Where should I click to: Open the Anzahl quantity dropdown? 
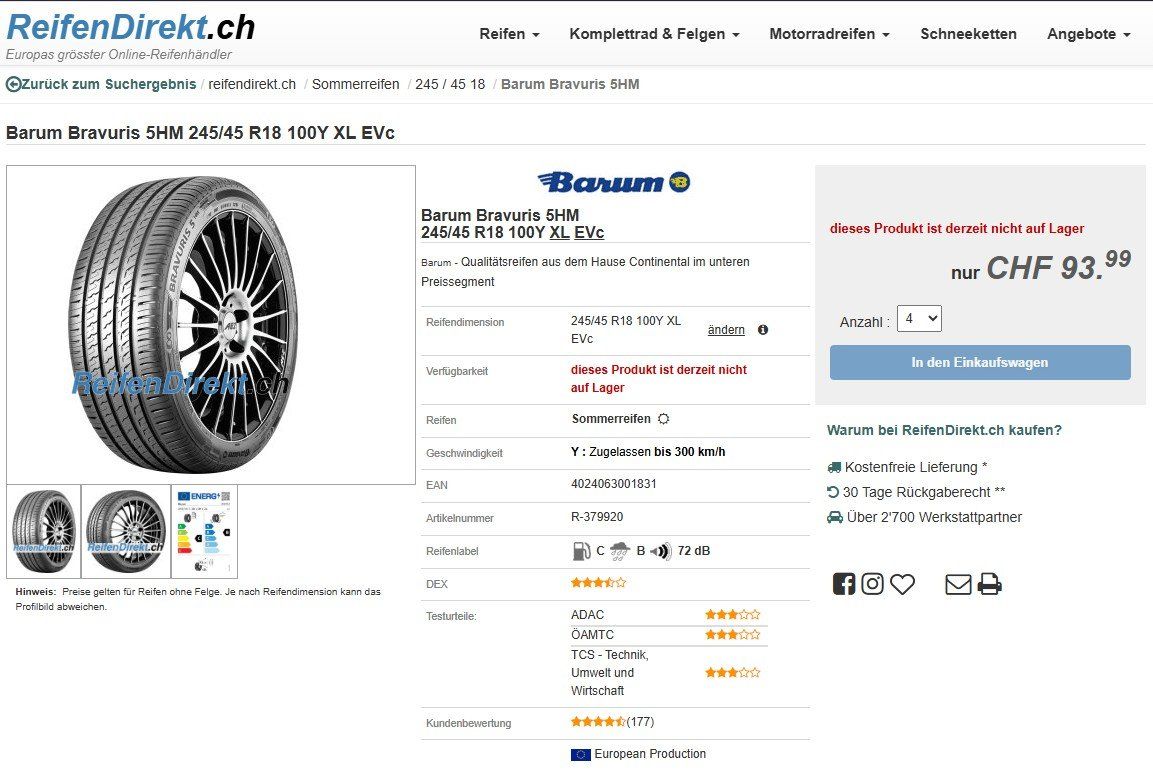pyautogui.click(x=919, y=318)
